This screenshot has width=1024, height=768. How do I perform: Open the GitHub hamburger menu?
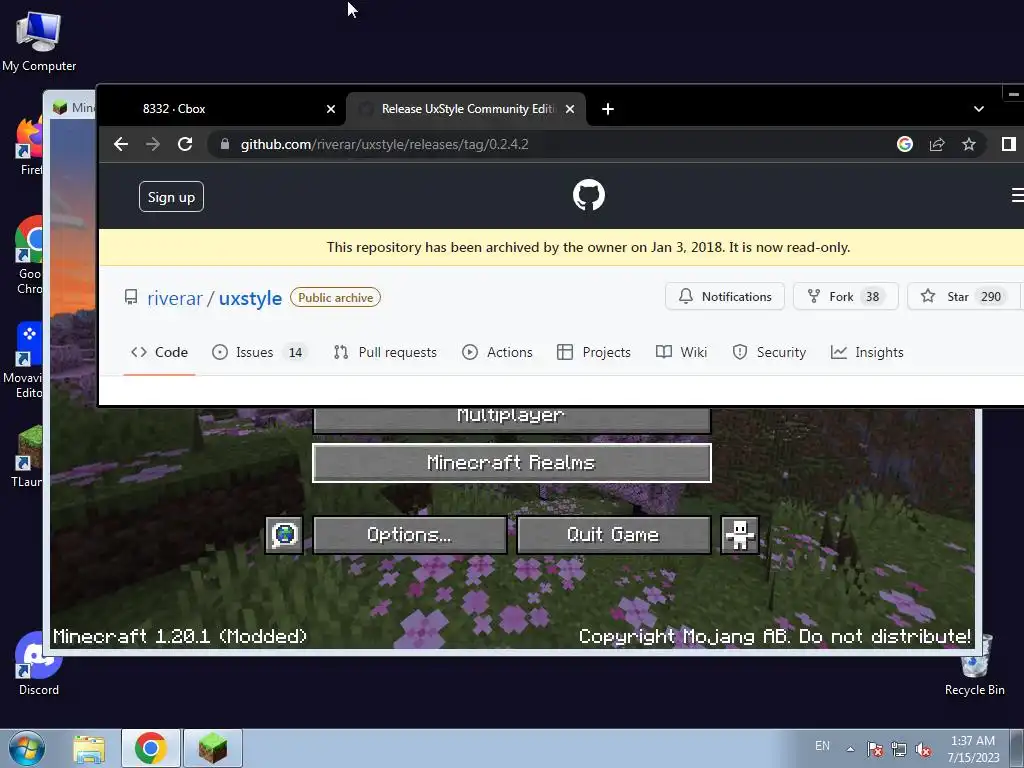1017,195
